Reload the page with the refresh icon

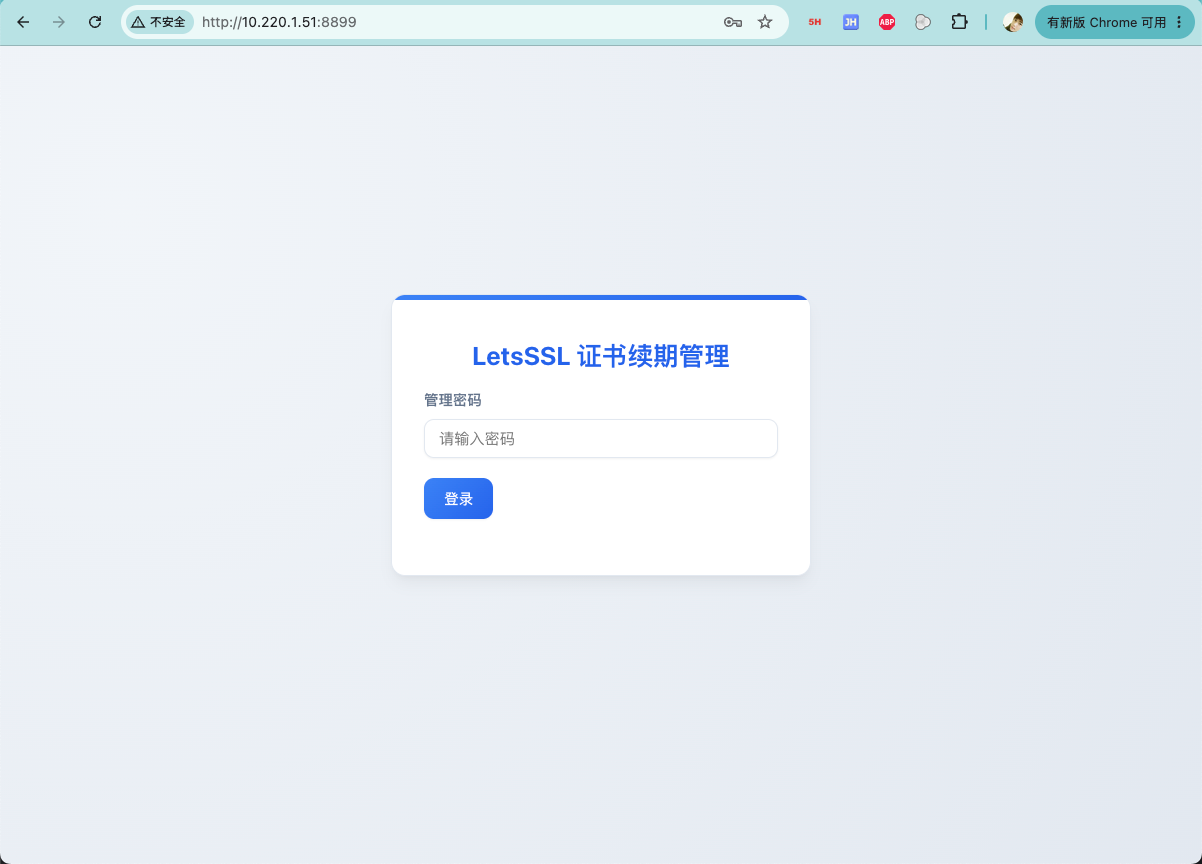(x=95, y=22)
